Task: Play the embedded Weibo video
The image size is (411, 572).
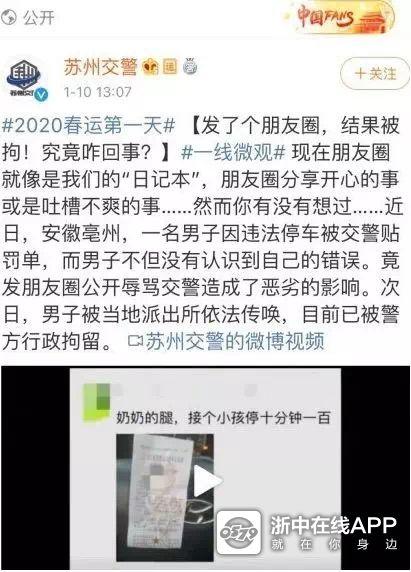Action: (206, 481)
